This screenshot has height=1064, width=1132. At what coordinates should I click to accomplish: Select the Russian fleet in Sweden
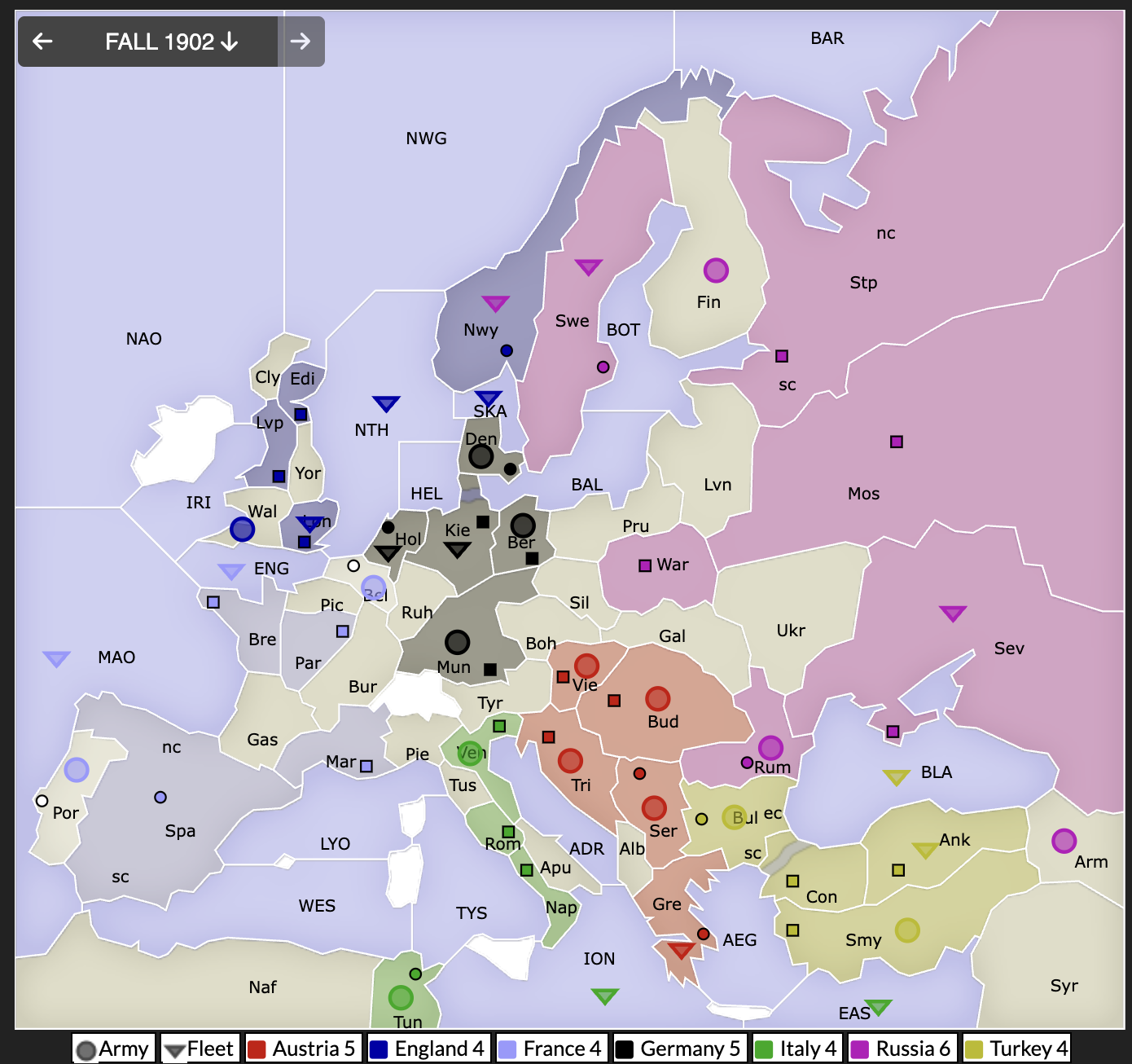point(588,266)
